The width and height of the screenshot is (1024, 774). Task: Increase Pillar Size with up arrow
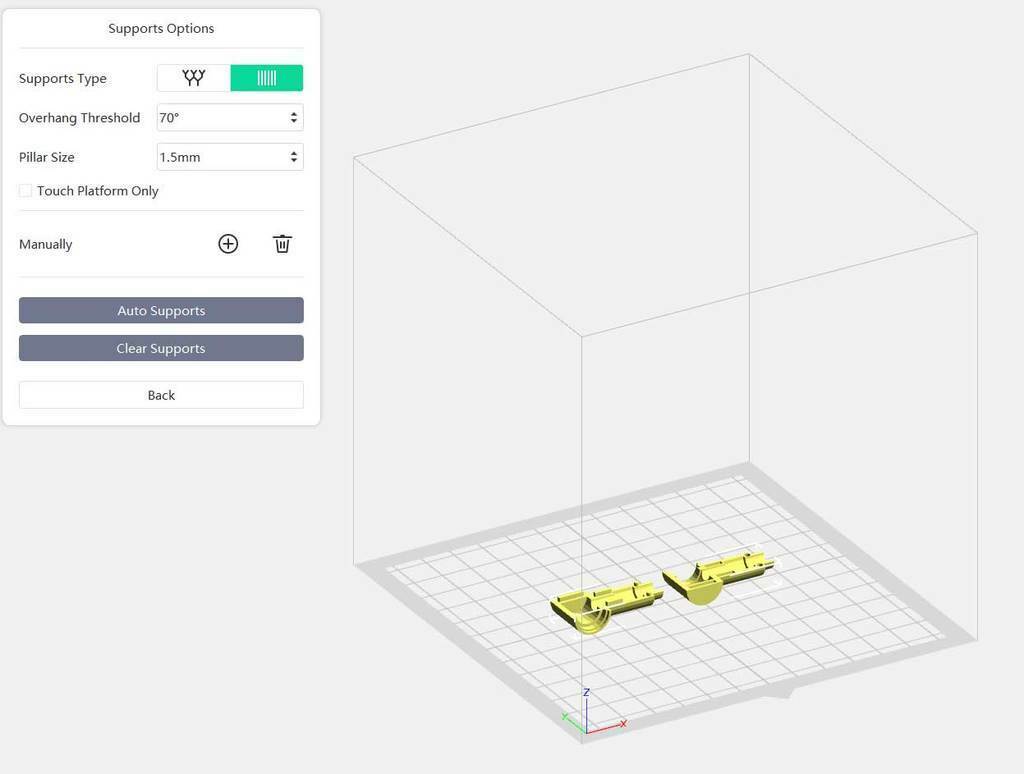coord(294,153)
